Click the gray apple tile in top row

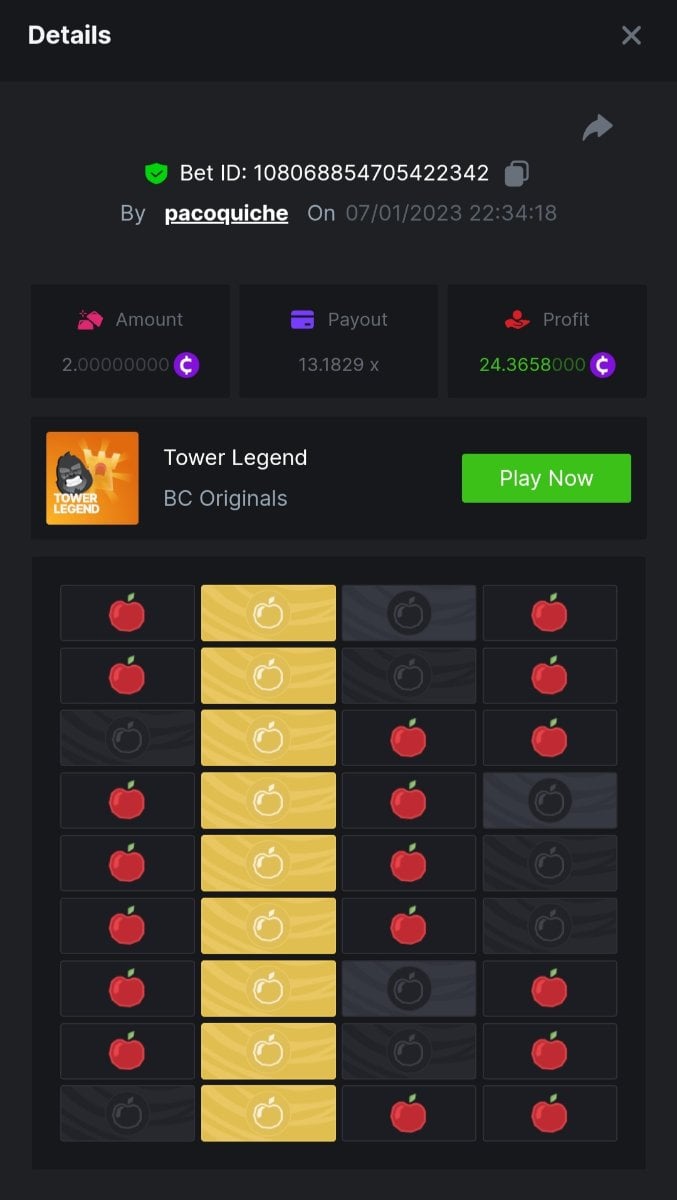coord(409,613)
